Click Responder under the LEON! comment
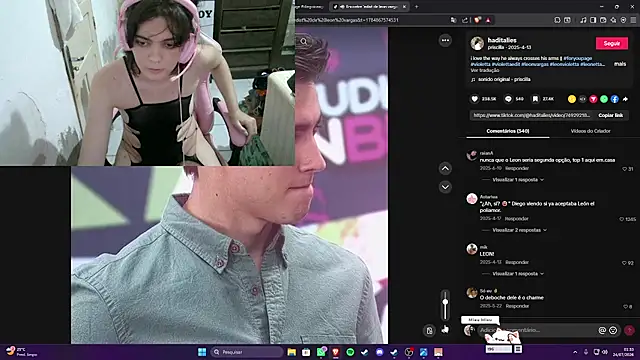 coord(517,262)
